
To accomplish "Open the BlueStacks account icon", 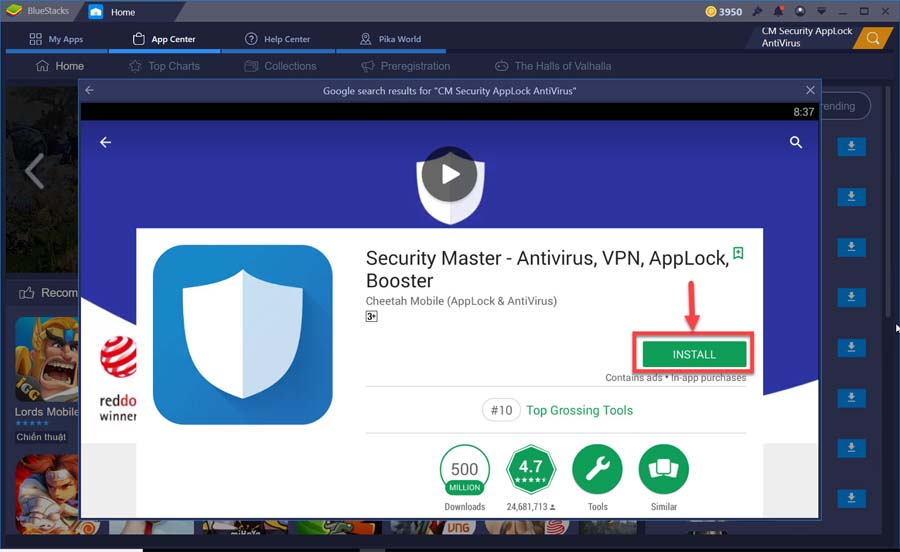I will tap(800, 11).
